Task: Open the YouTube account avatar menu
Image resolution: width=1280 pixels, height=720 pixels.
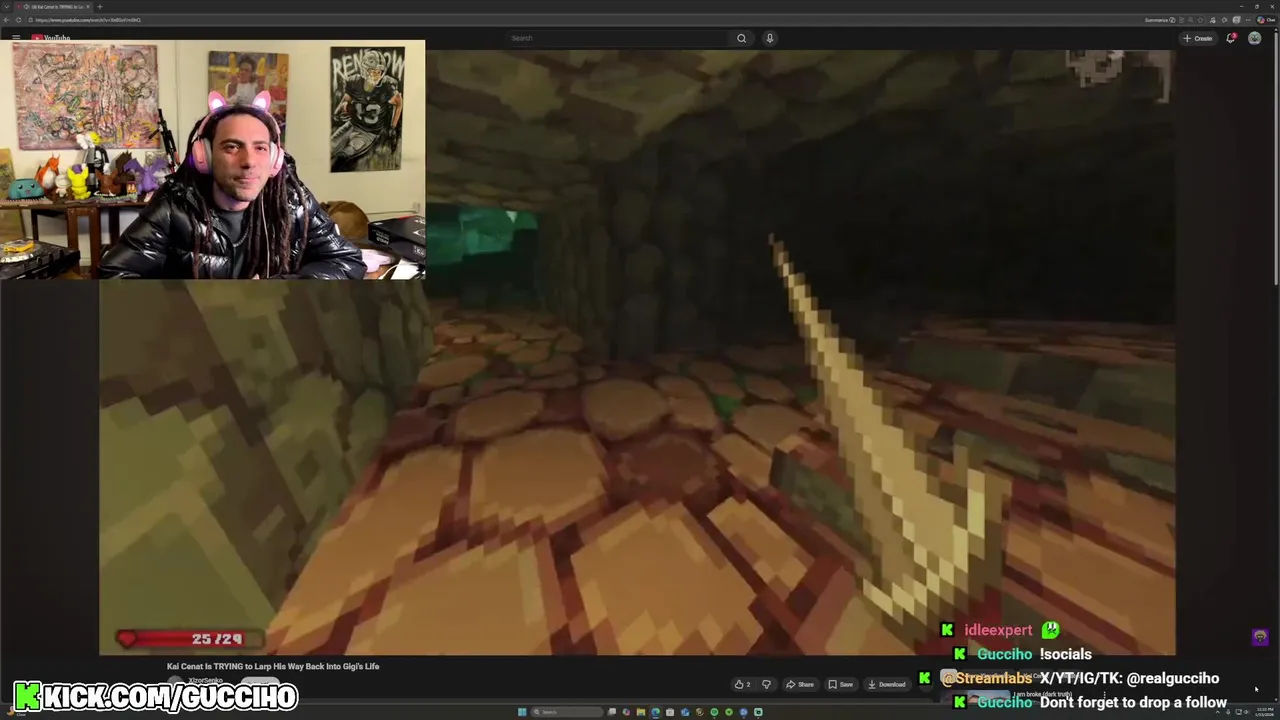Action: coord(1254,38)
